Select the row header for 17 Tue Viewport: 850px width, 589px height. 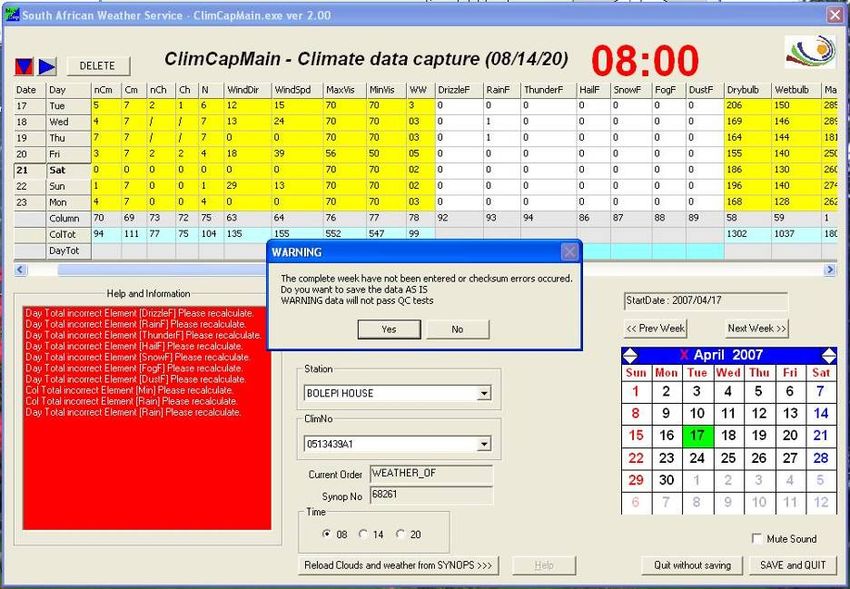[53, 106]
